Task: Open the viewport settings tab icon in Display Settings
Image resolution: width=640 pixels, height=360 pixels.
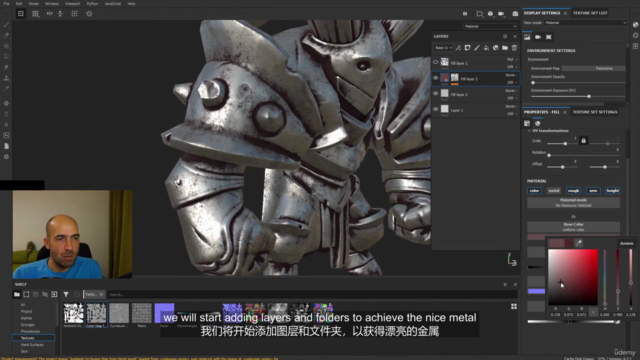Action: tap(549, 37)
